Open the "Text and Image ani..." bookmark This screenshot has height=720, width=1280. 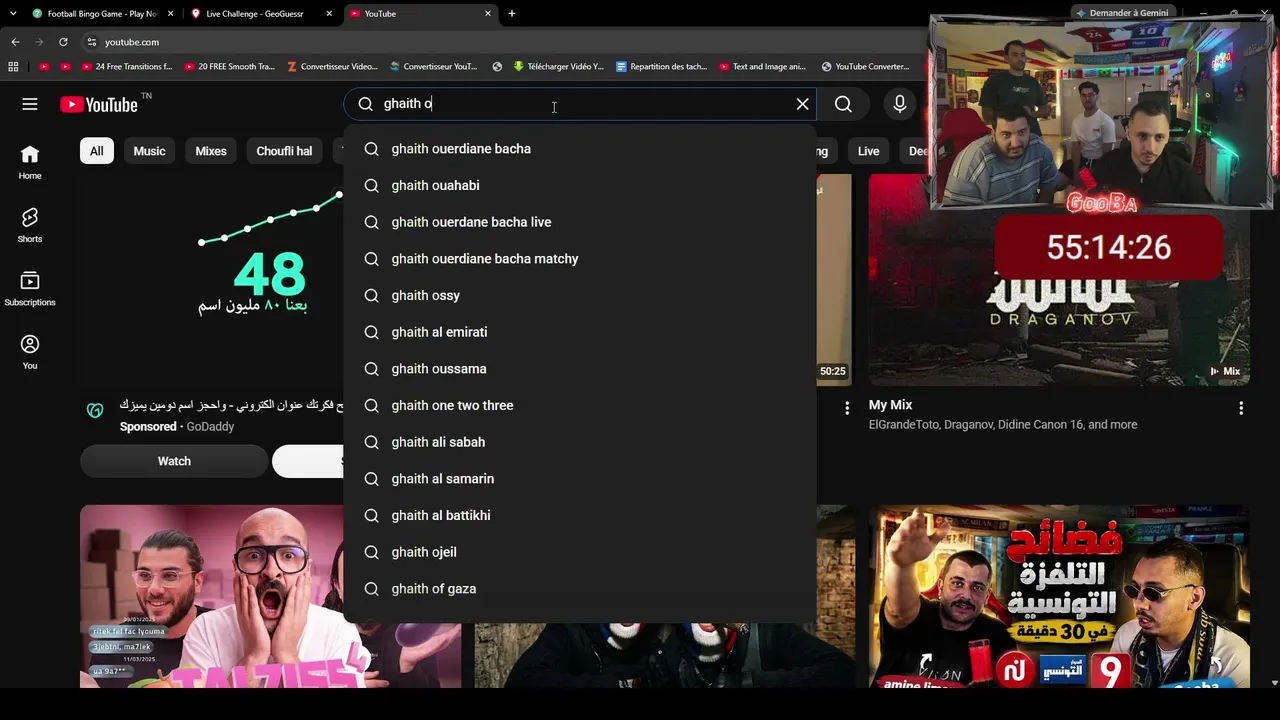[761, 67]
